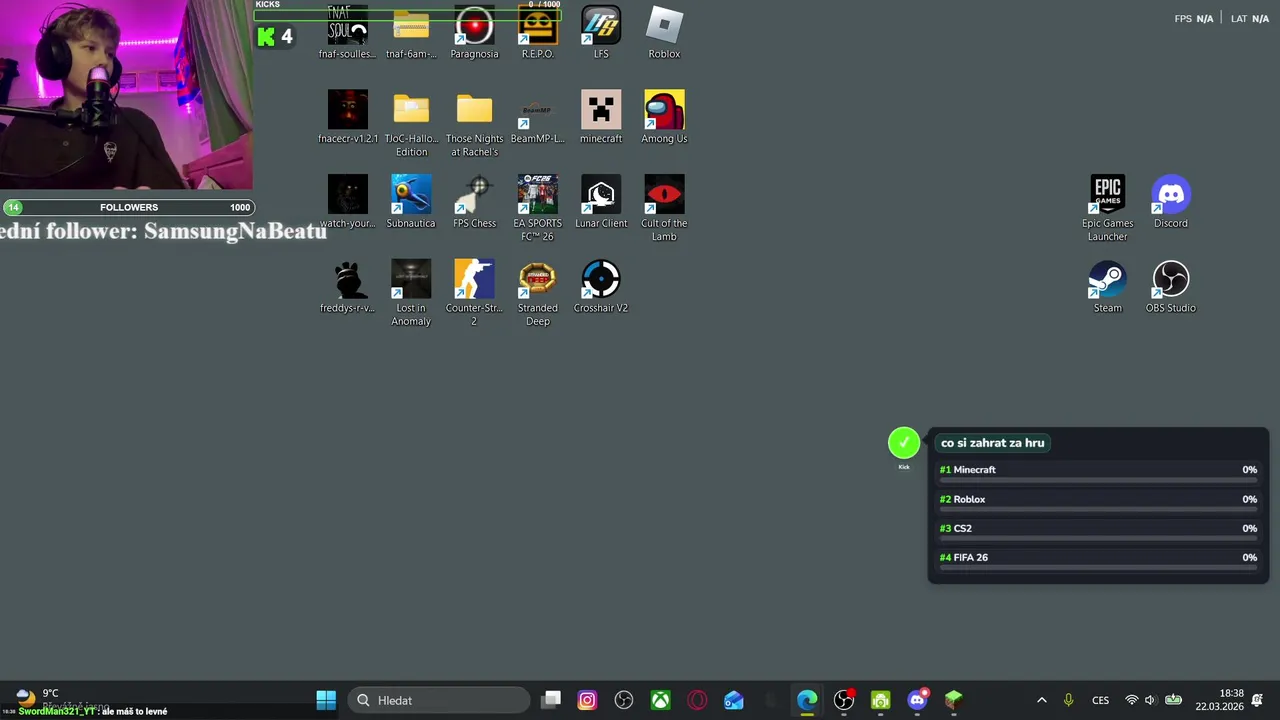Select the #2 Roblox poll option

click(x=1098, y=502)
